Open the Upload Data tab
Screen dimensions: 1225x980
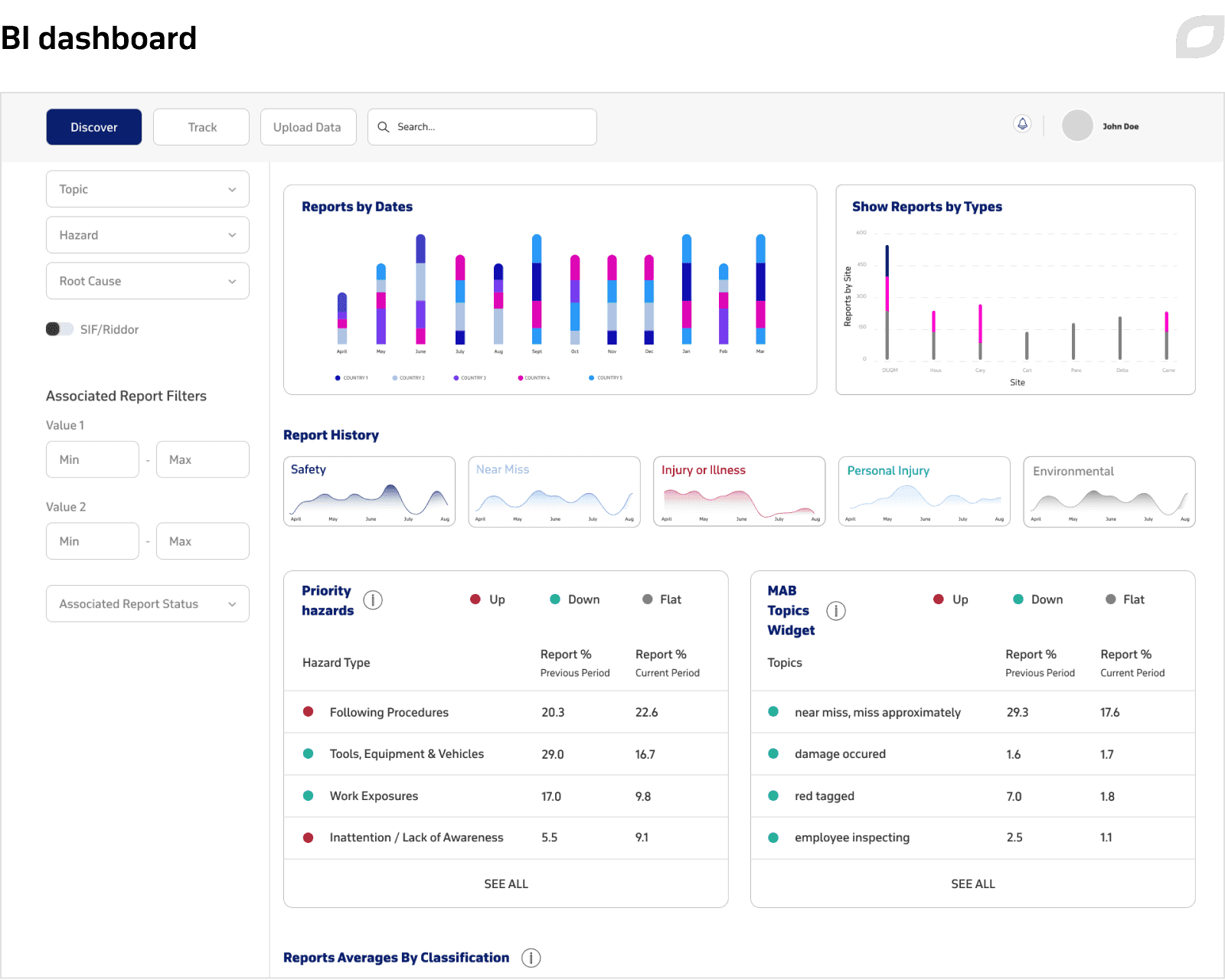(308, 127)
